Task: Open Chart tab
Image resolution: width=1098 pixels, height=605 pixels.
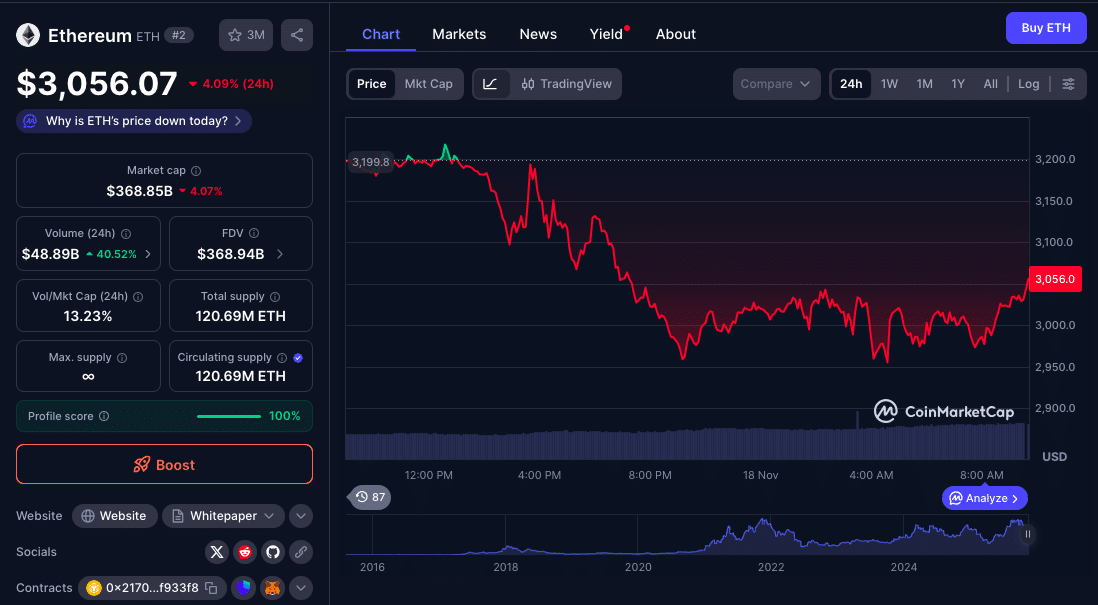Action: click(x=381, y=34)
